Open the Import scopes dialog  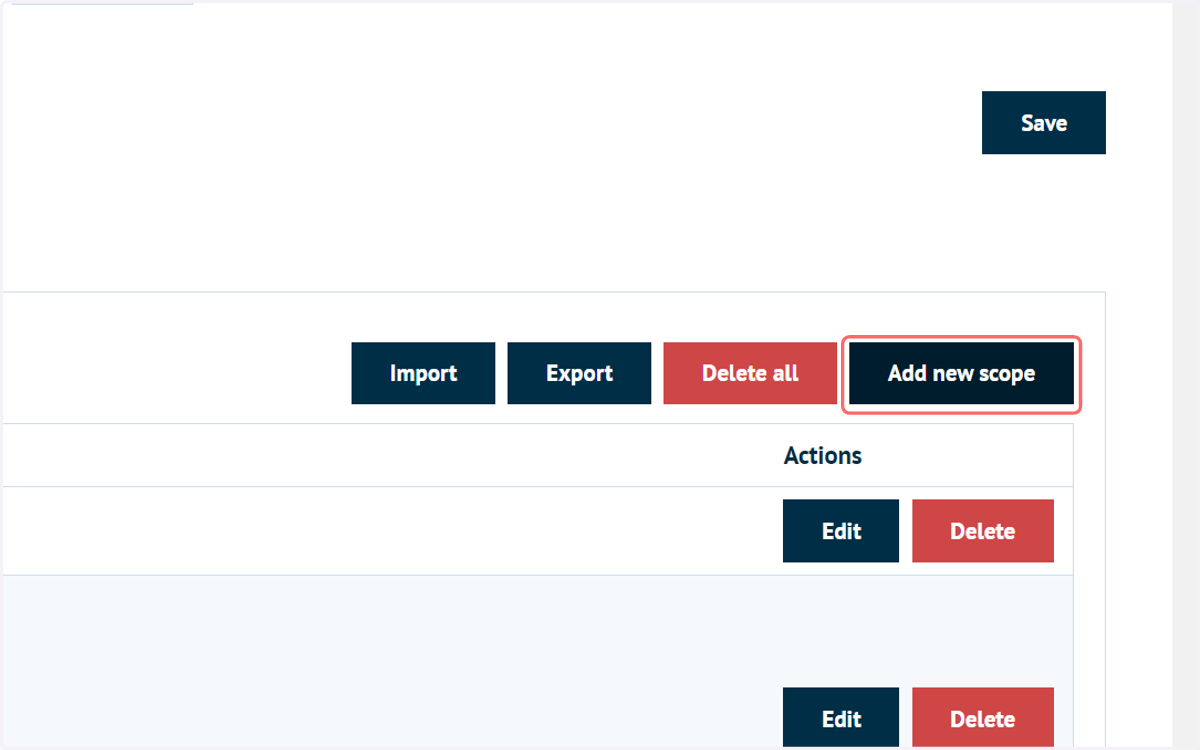(423, 373)
